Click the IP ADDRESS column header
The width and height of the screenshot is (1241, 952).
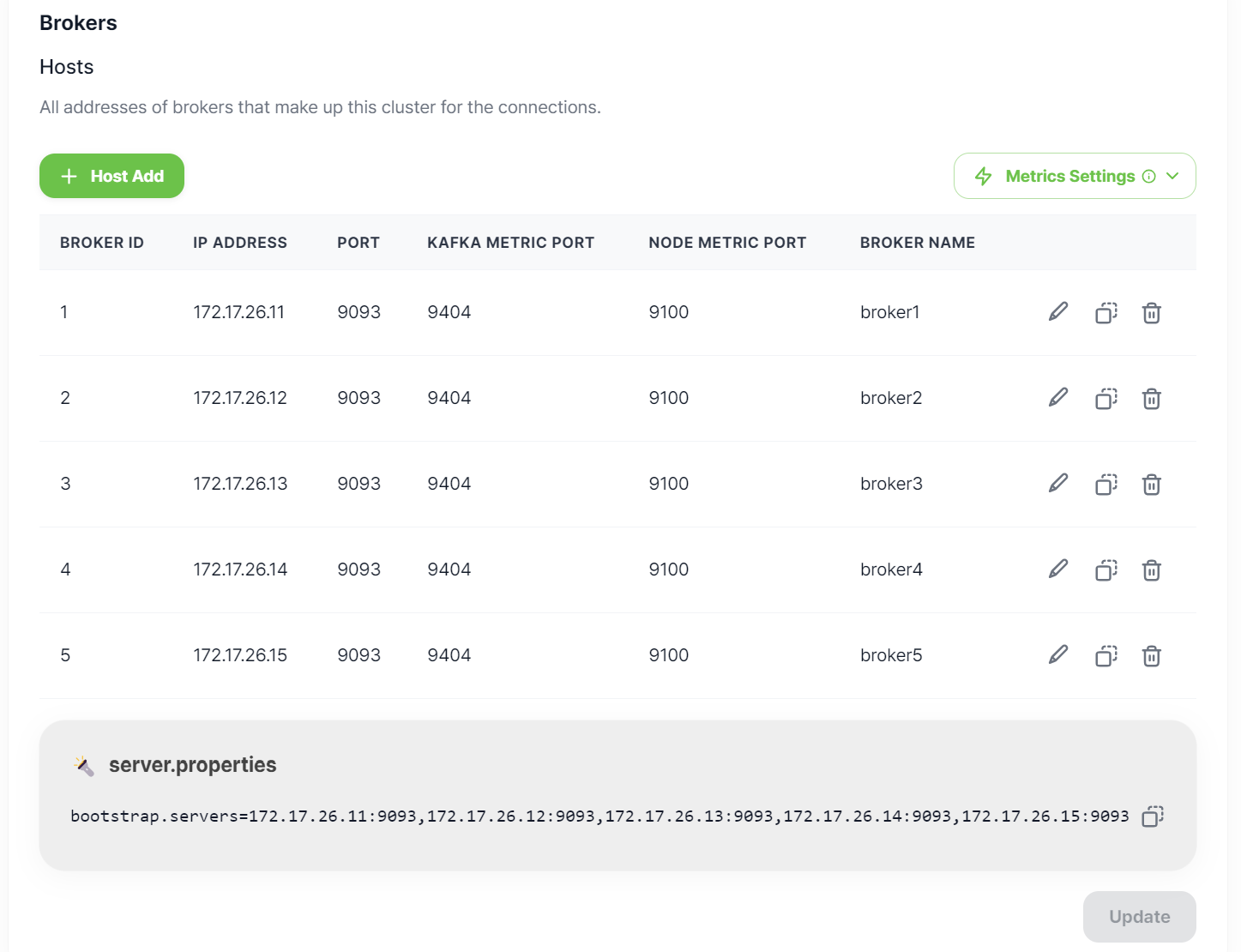(x=240, y=243)
